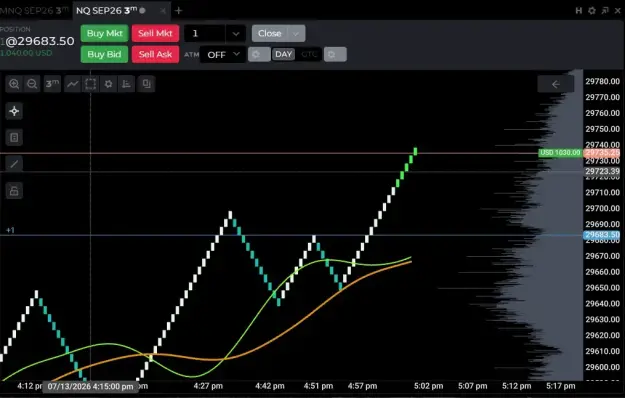The width and height of the screenshot is (625, 398).
Task: Click the back arrow button on chart
Action: click(556, 84)
